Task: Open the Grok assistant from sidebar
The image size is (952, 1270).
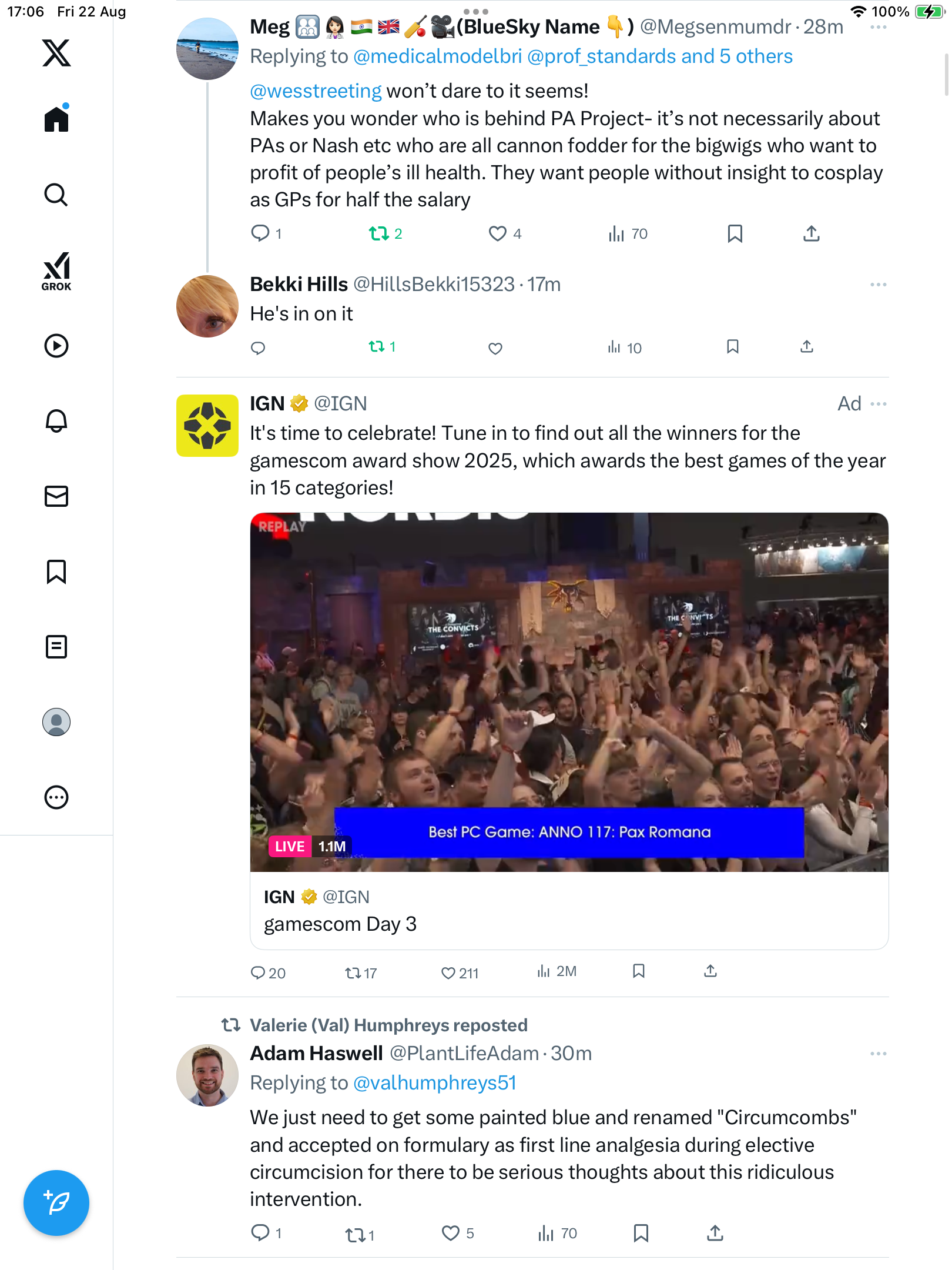Action: pyautogui.click(x=56, y=271)
